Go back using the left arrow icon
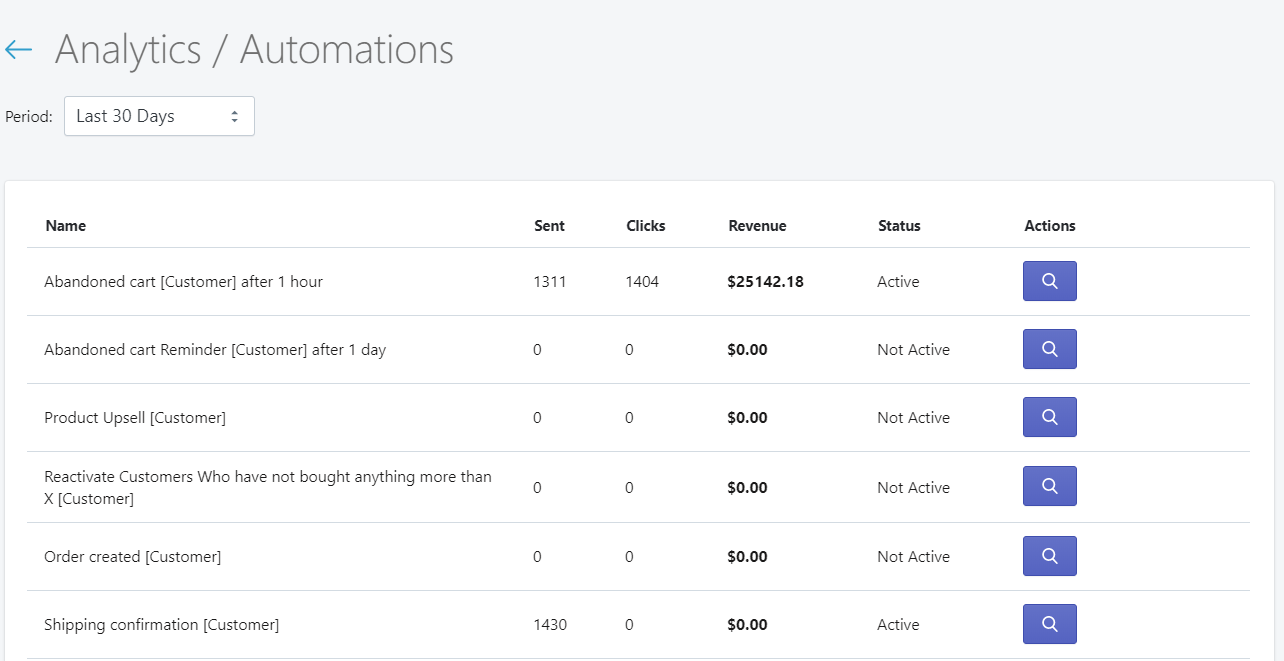 tap(18, 49)
